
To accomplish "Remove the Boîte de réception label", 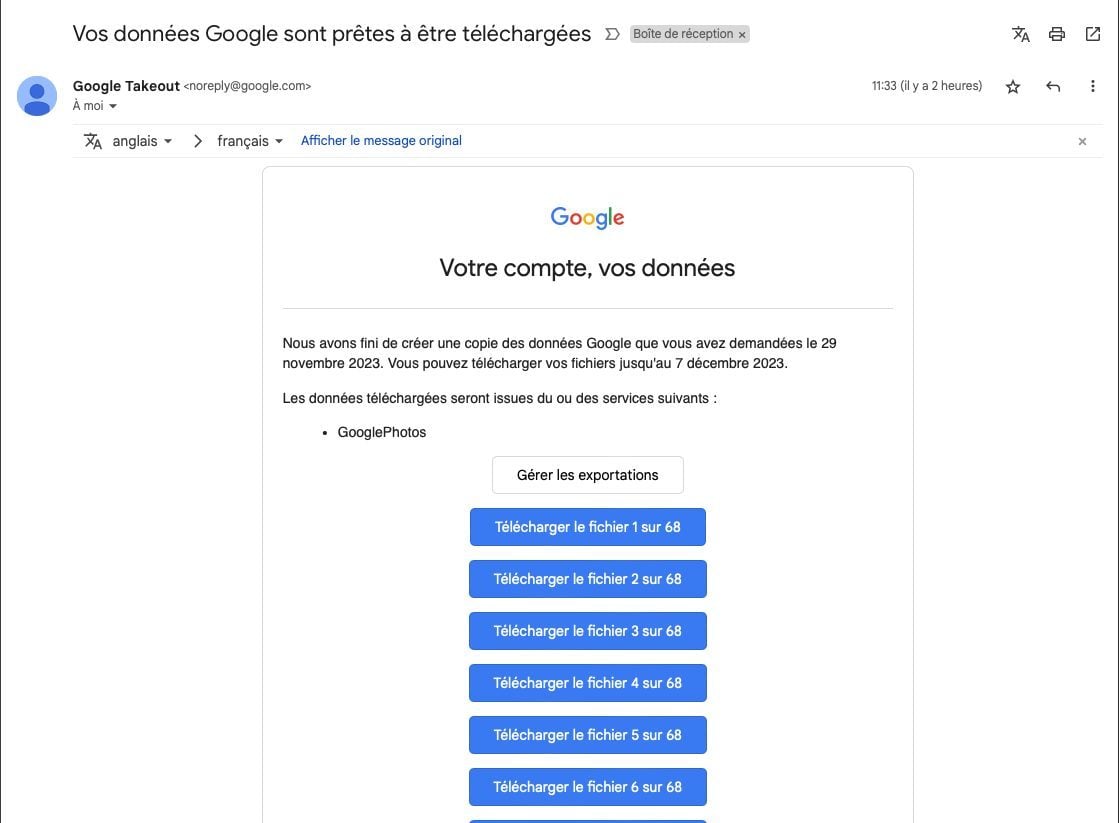I will click(742, 35).
